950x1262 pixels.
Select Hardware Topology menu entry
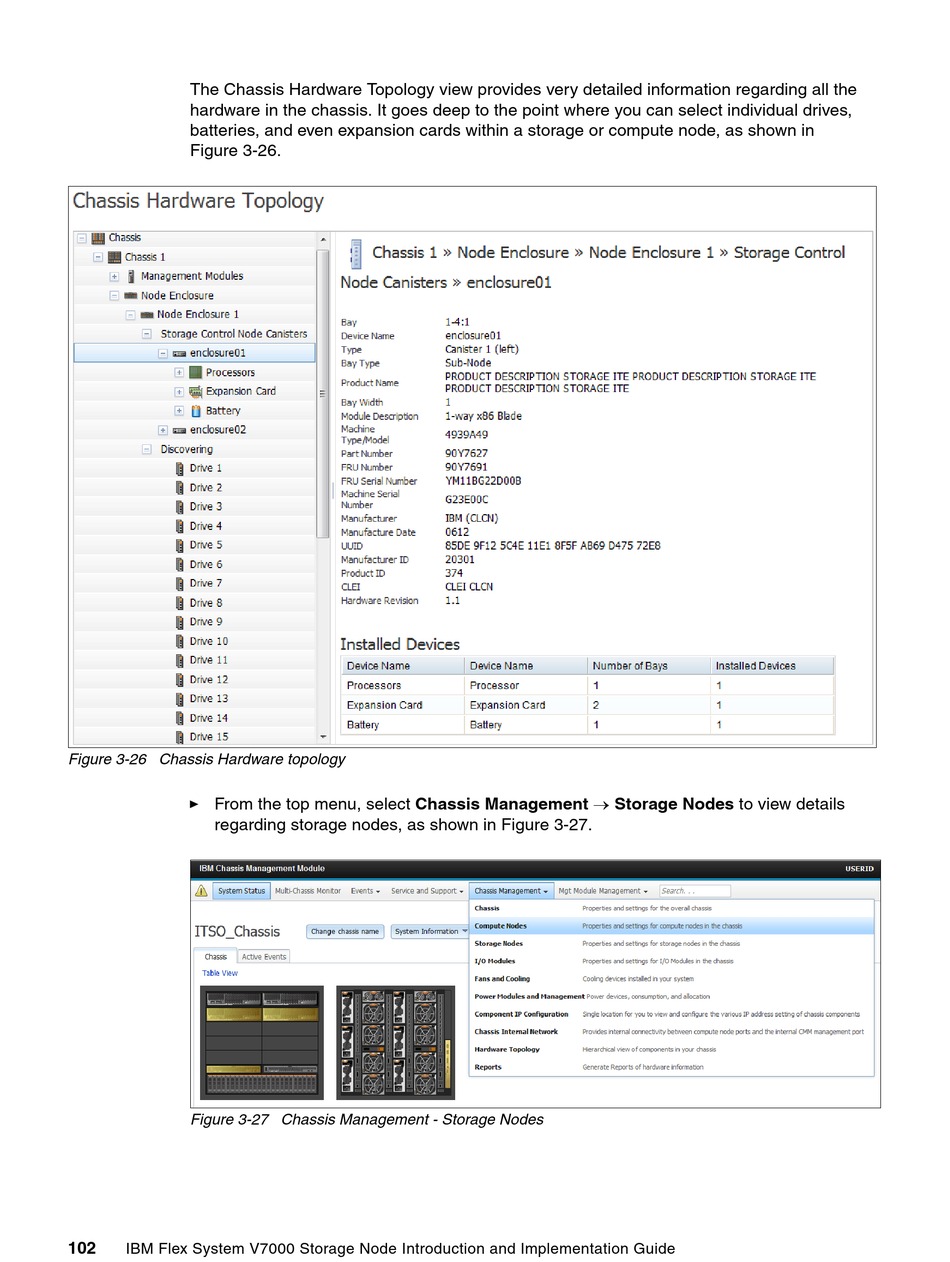coord(672,1050)
